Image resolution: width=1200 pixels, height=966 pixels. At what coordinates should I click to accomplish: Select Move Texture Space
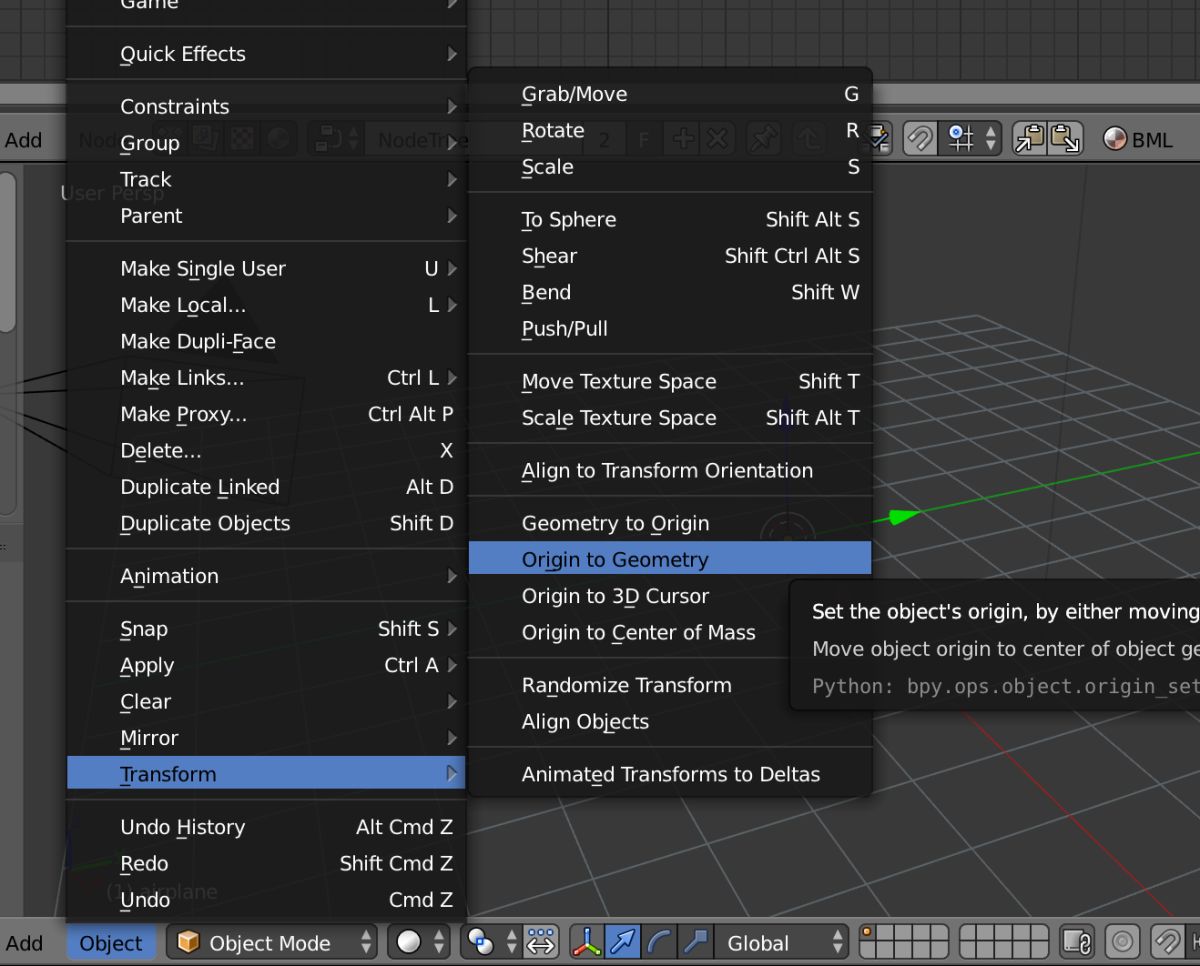(670, 381)
